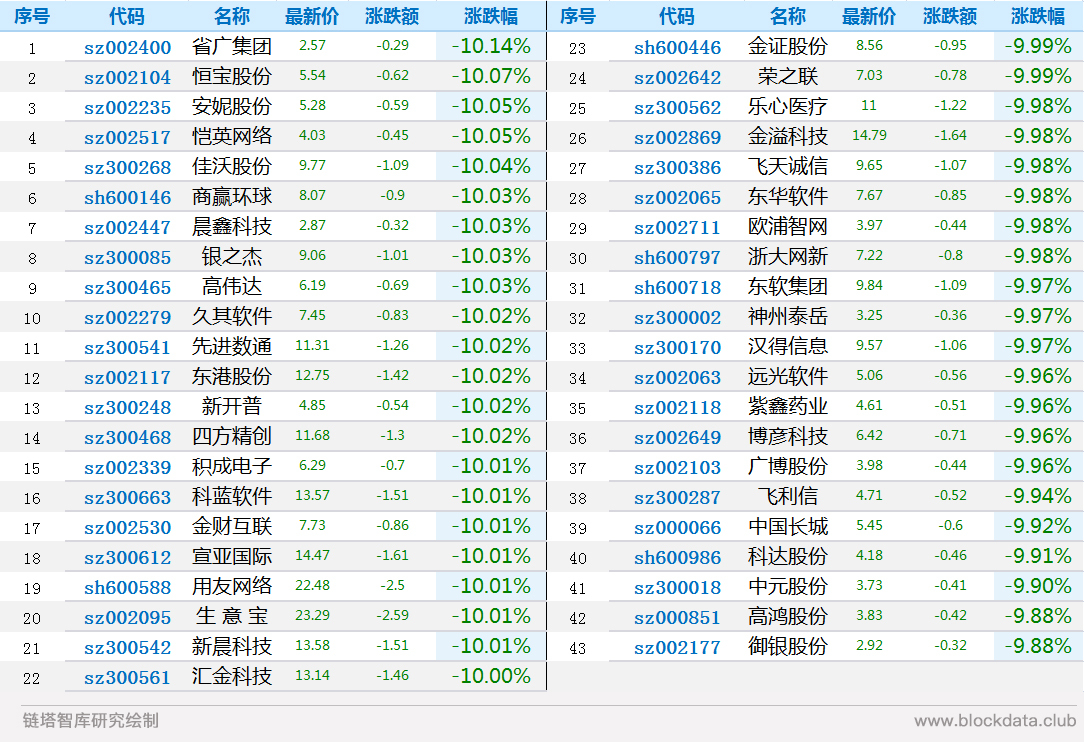Select stock name 东软集团
1084x742 pixels.
point(787,286)
